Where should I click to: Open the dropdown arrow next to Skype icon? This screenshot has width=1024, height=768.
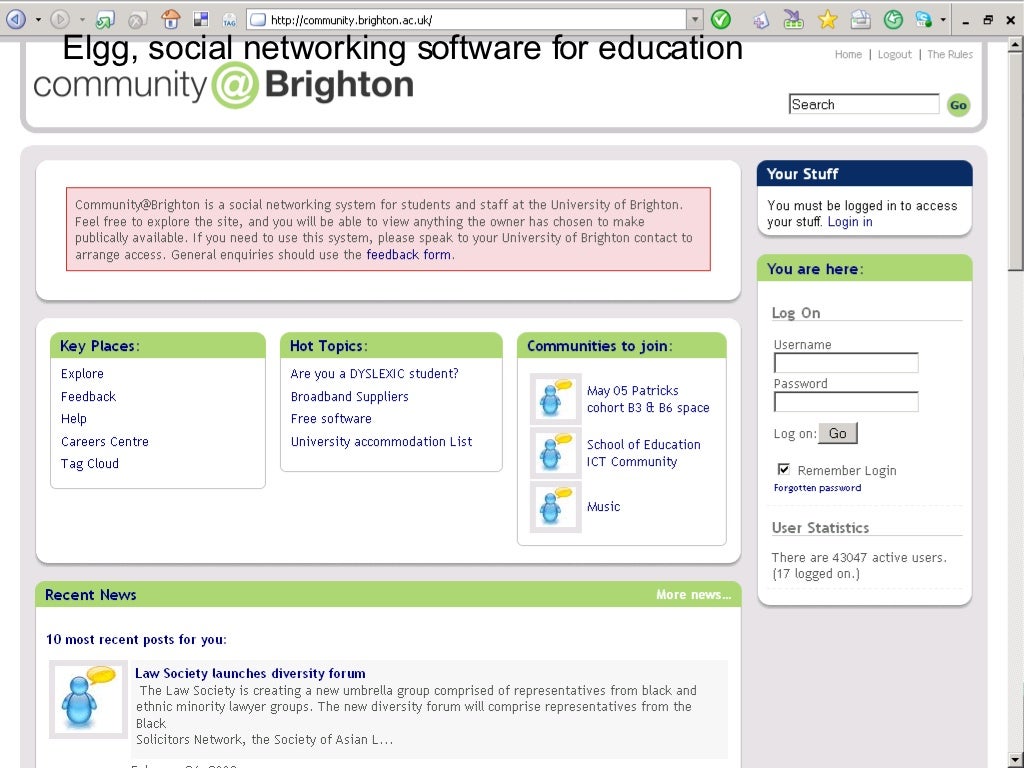pyautogui.click(x=943, y=20)
